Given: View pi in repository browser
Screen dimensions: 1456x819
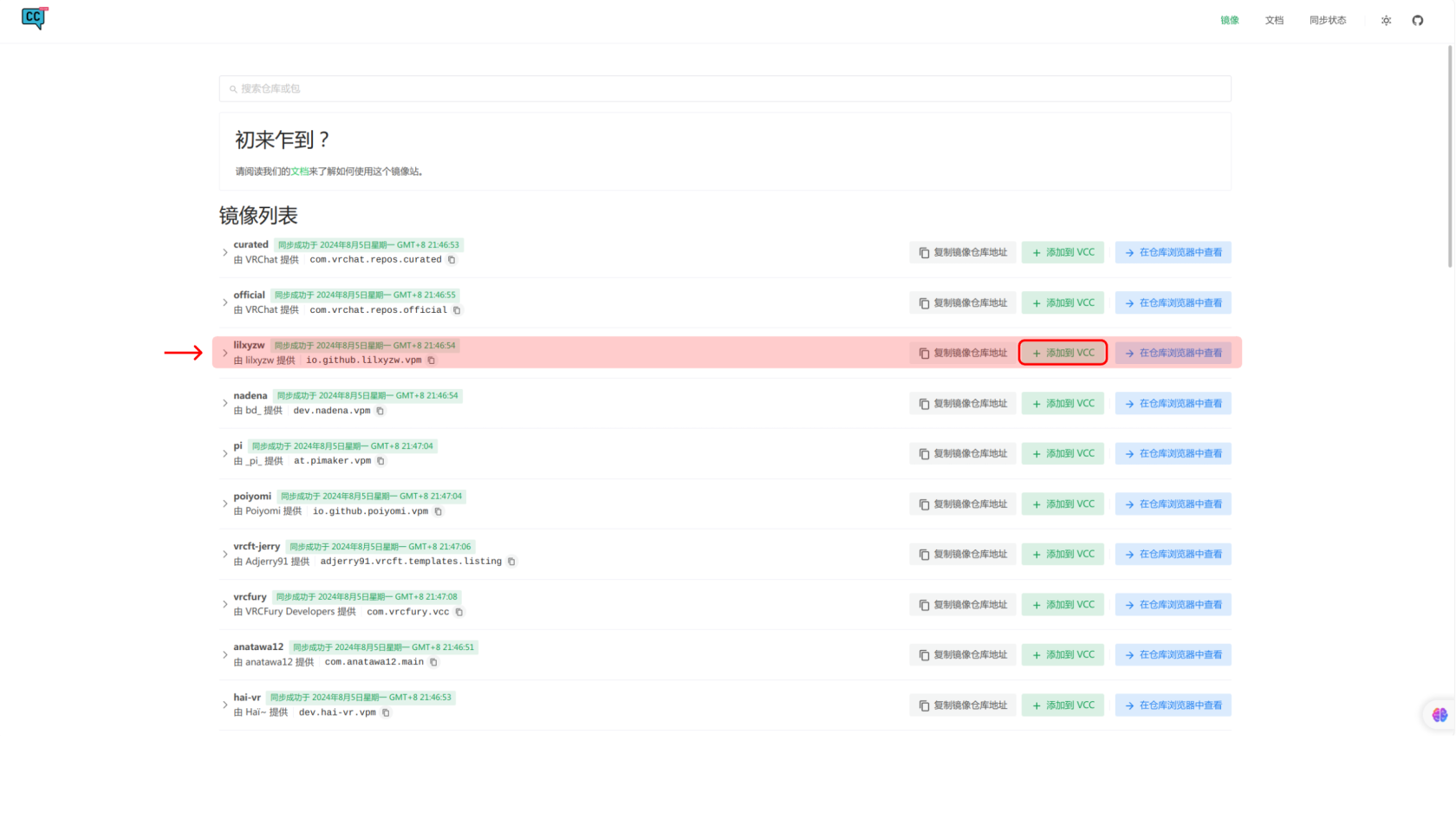Looking at the screenshot, I should click(1173, 453).
